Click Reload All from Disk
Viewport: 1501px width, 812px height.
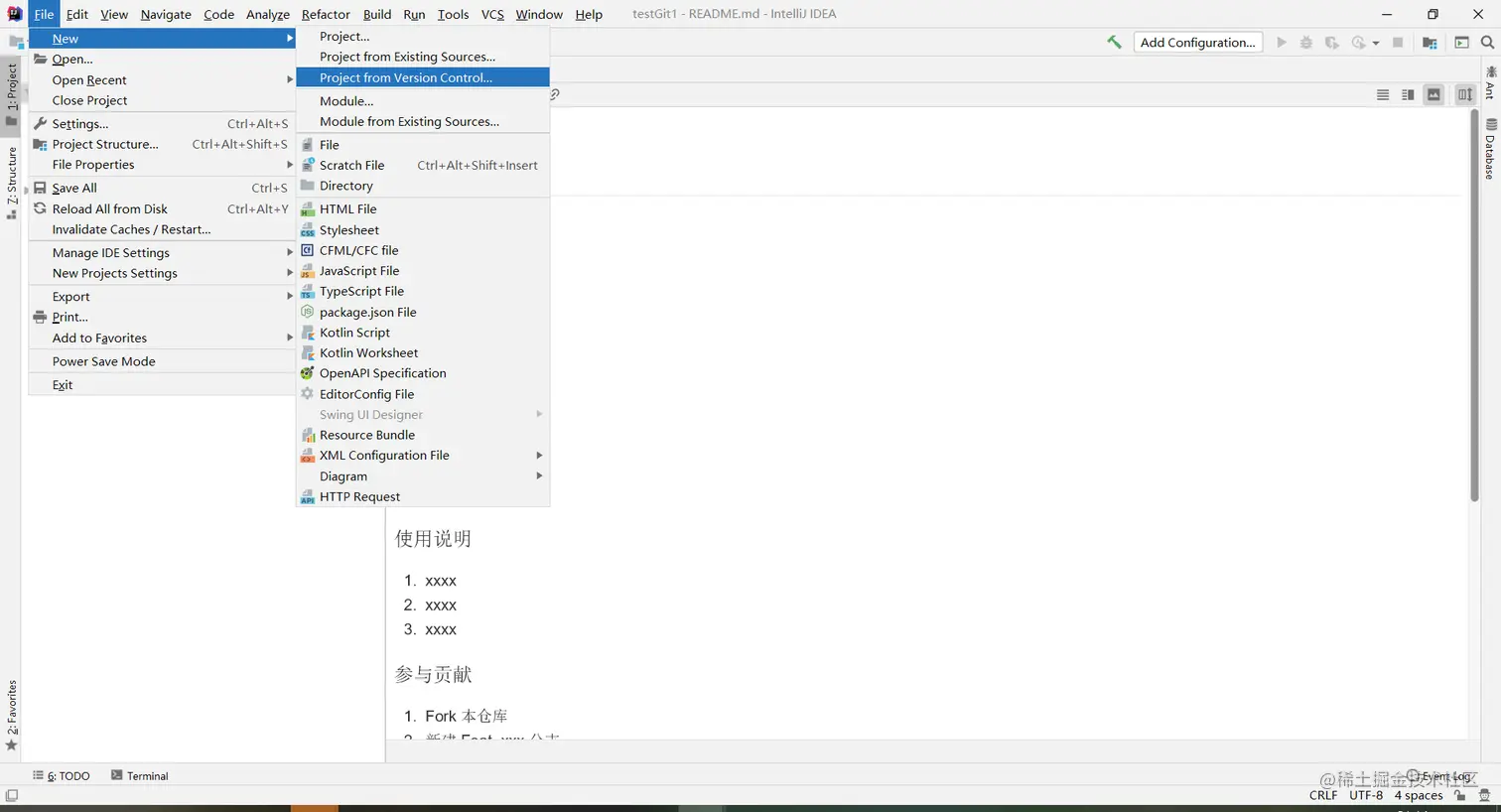[163, 209]
